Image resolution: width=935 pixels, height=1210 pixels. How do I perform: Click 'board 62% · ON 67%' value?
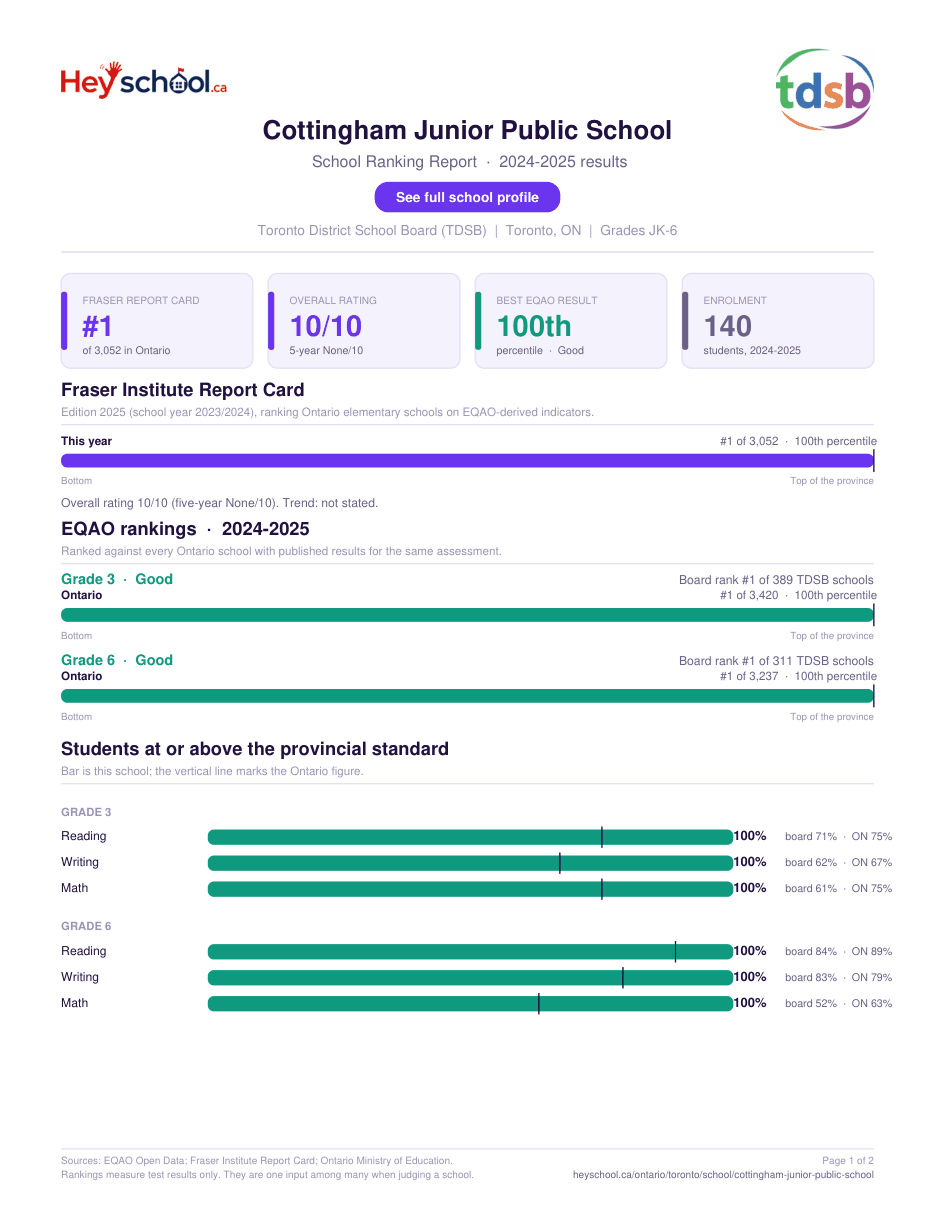click(x=838, y=863)
